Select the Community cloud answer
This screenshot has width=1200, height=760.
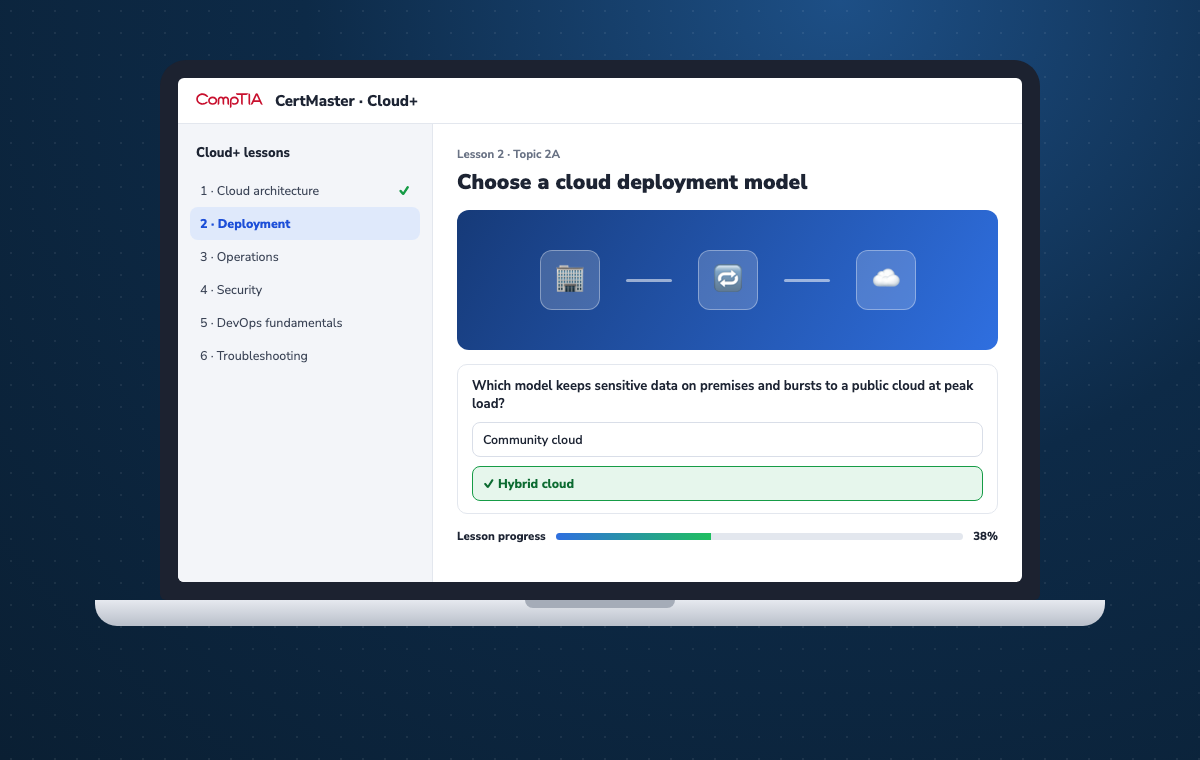727,440
